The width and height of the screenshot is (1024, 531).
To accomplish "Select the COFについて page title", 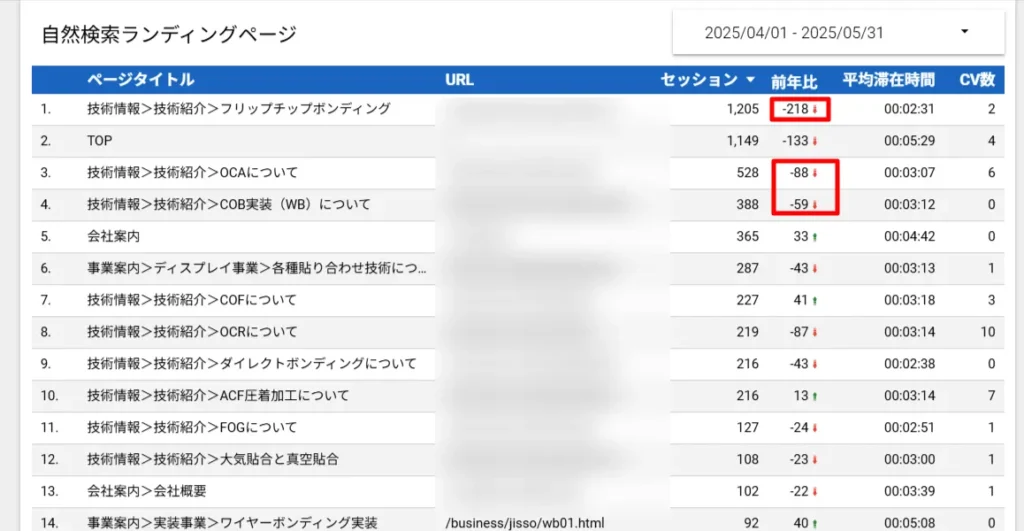I will click(x=192, y=300).
